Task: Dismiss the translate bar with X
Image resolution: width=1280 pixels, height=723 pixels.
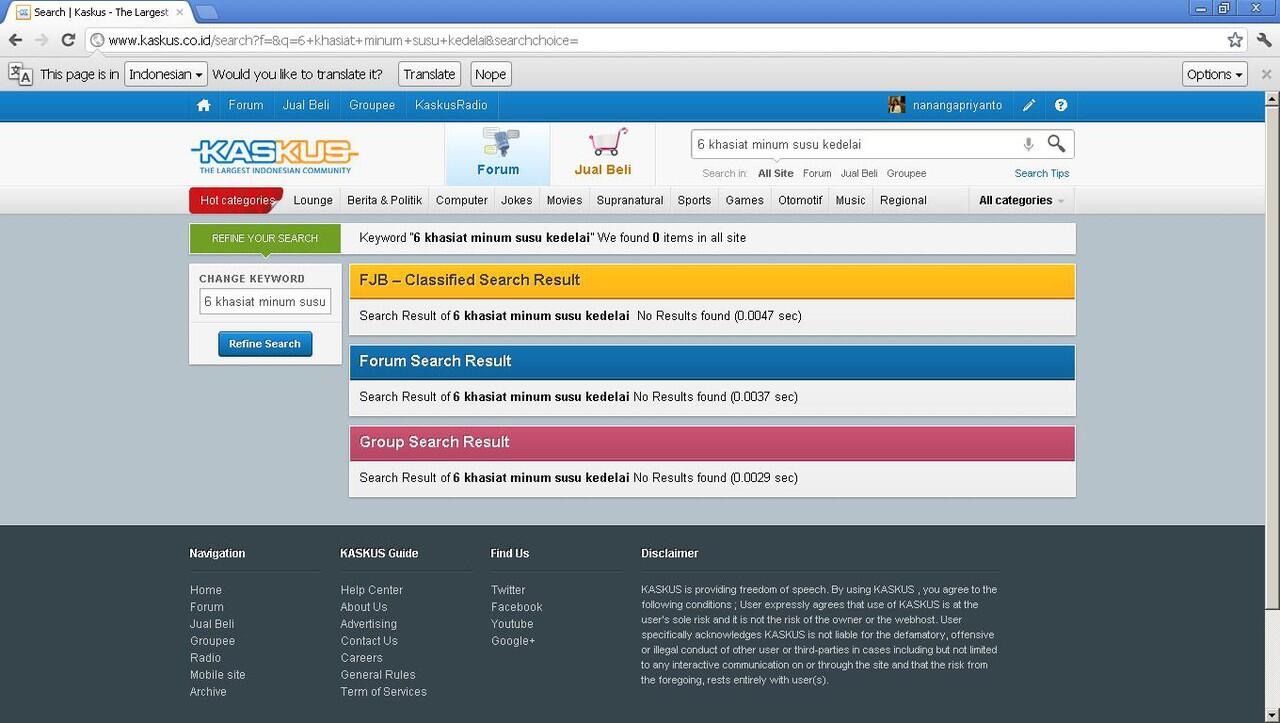Action: click(x=1266, y=74)
